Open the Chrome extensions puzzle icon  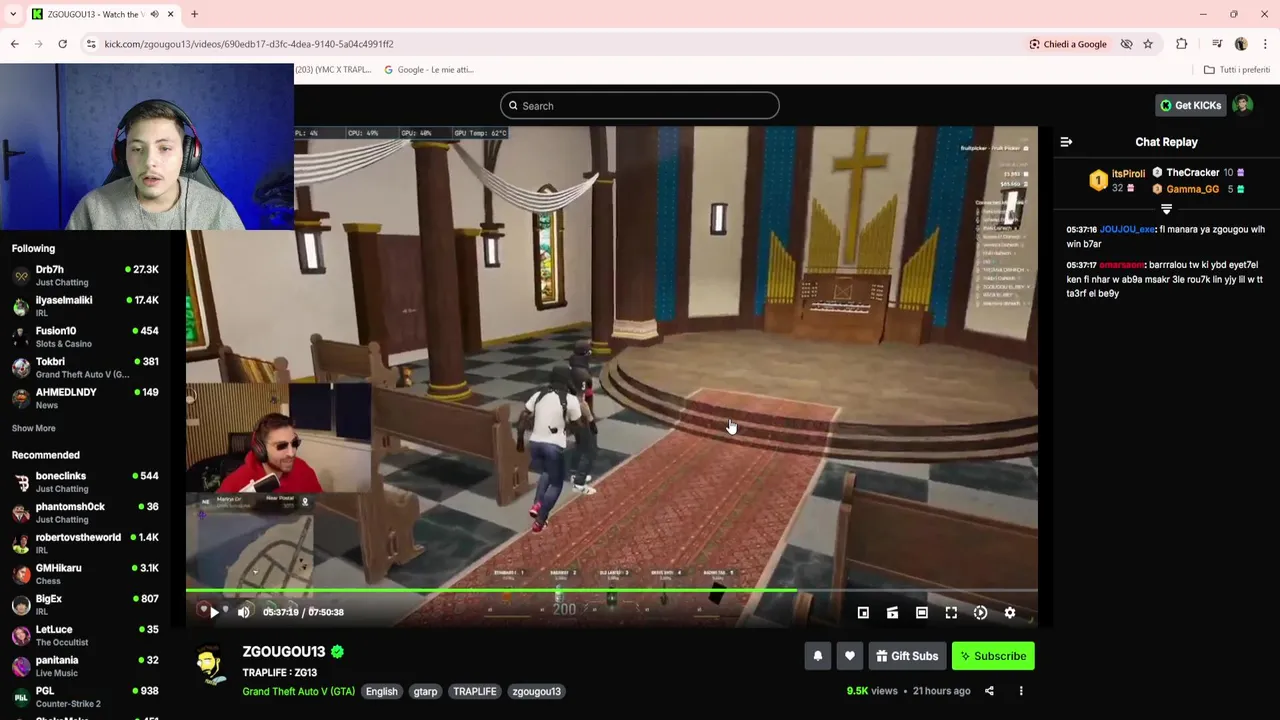[1182, 44]
